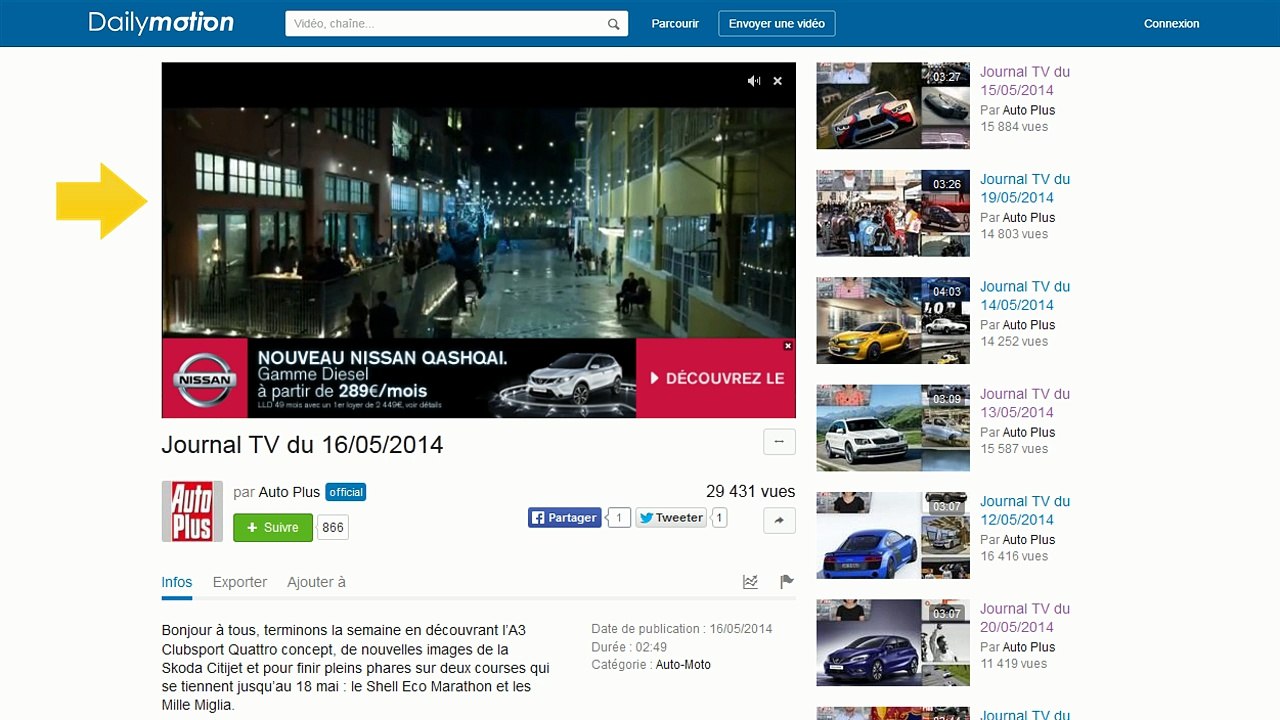
Task: Open the Auto Plus channel logo
Action: pos(192,511)
